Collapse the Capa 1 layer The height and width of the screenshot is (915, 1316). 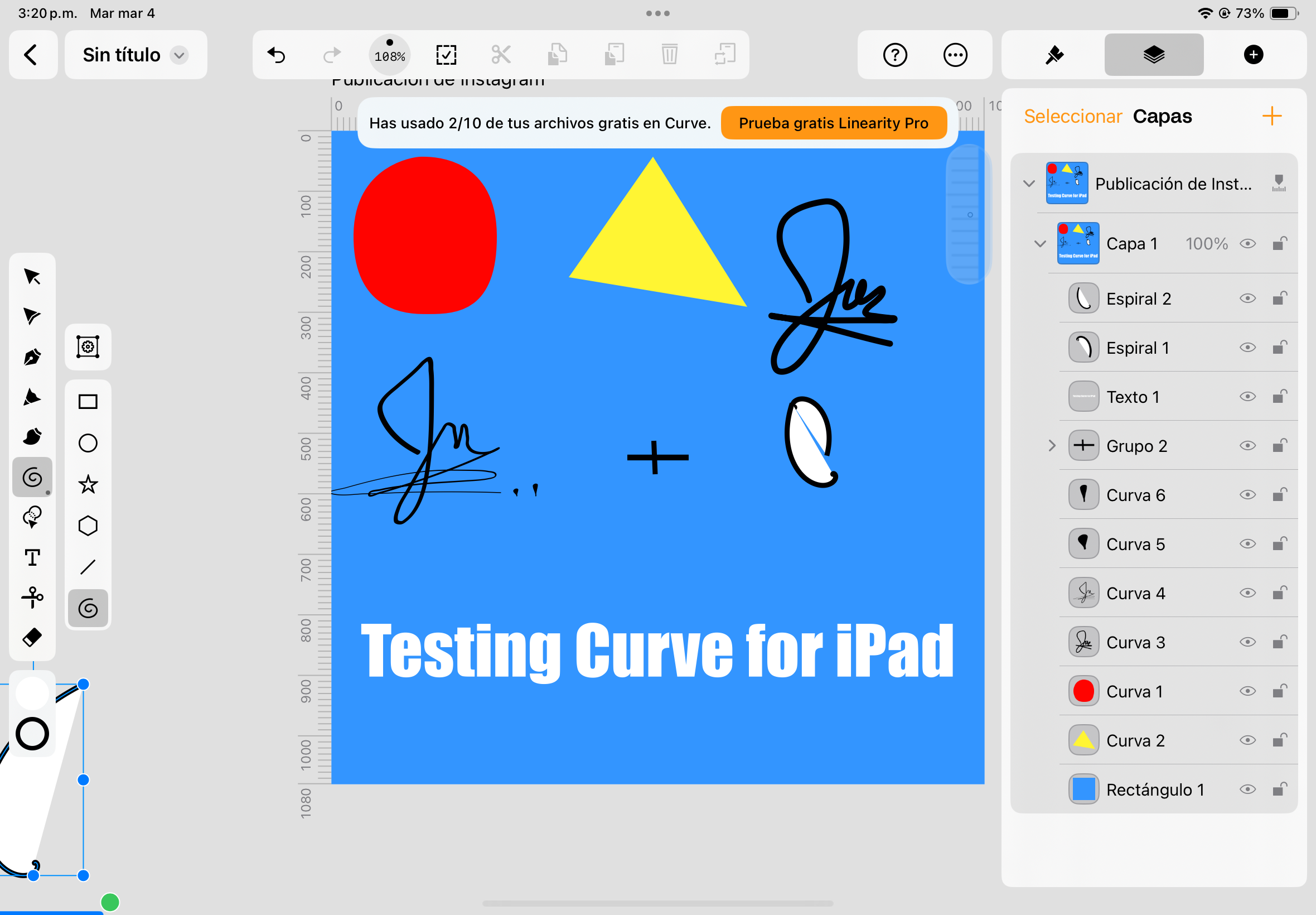tap(1040, 244)
